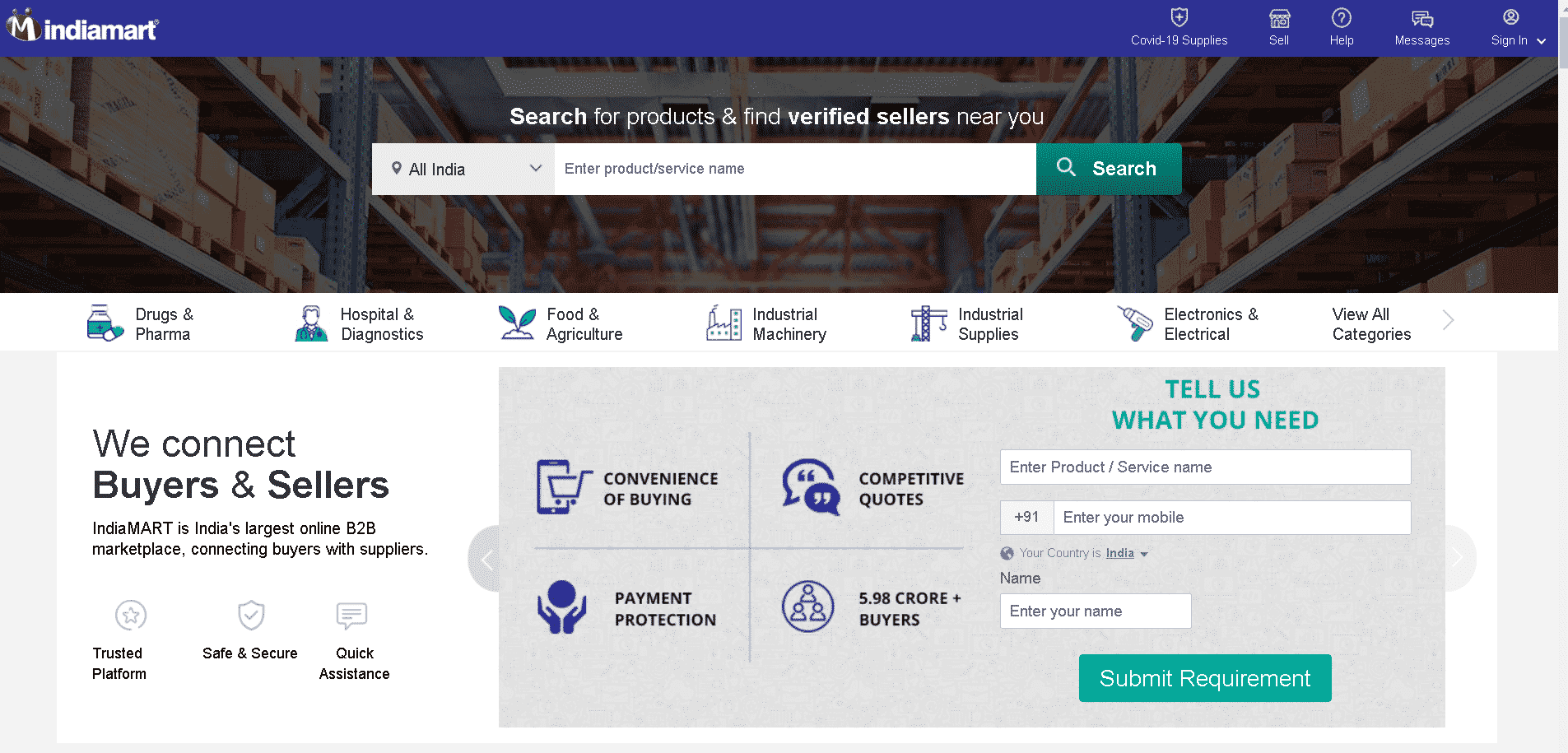Focus the Enter your name field

pyautogui.click(x=1096, y=611)
